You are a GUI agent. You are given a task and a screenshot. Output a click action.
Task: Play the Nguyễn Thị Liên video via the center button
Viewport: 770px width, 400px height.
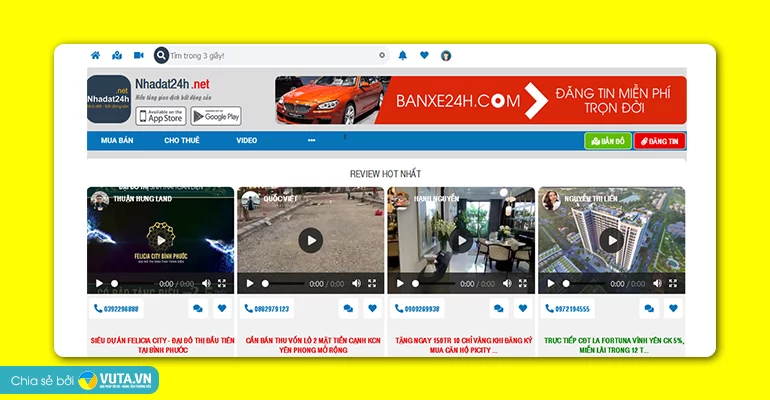(x=612, y=240)
